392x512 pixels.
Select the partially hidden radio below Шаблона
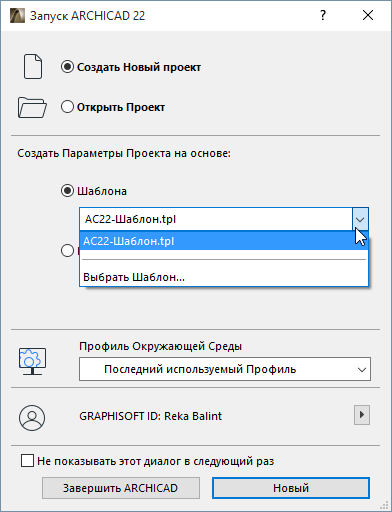coord(67,251)
